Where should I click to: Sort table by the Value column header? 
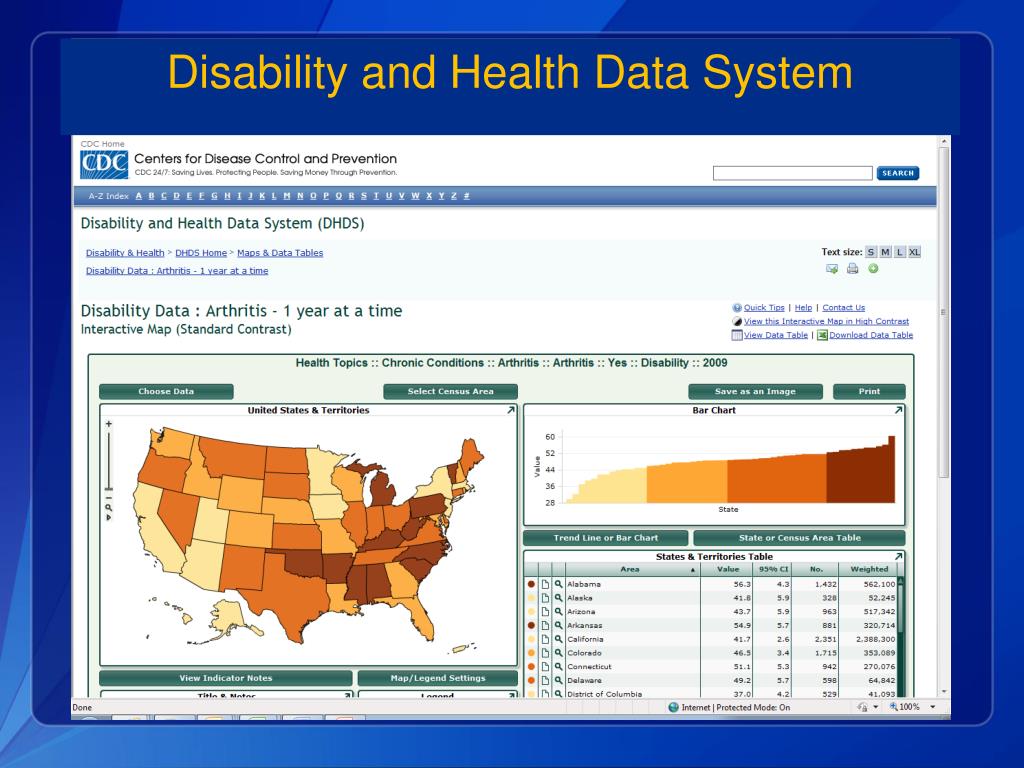728,569
